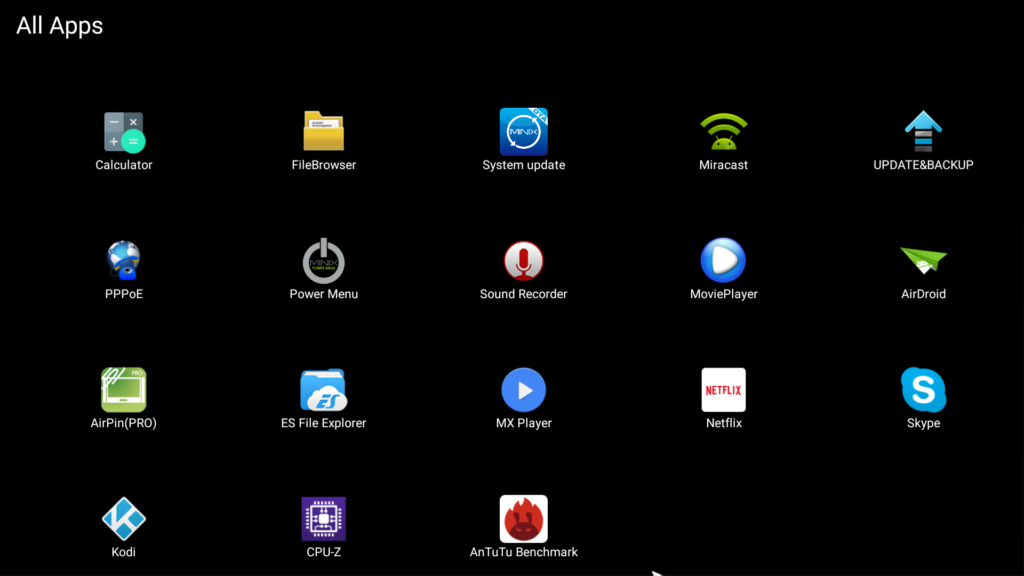Screen dimensions: 1024x576
Task: Click the All Apps title
Action: point(59,25)
